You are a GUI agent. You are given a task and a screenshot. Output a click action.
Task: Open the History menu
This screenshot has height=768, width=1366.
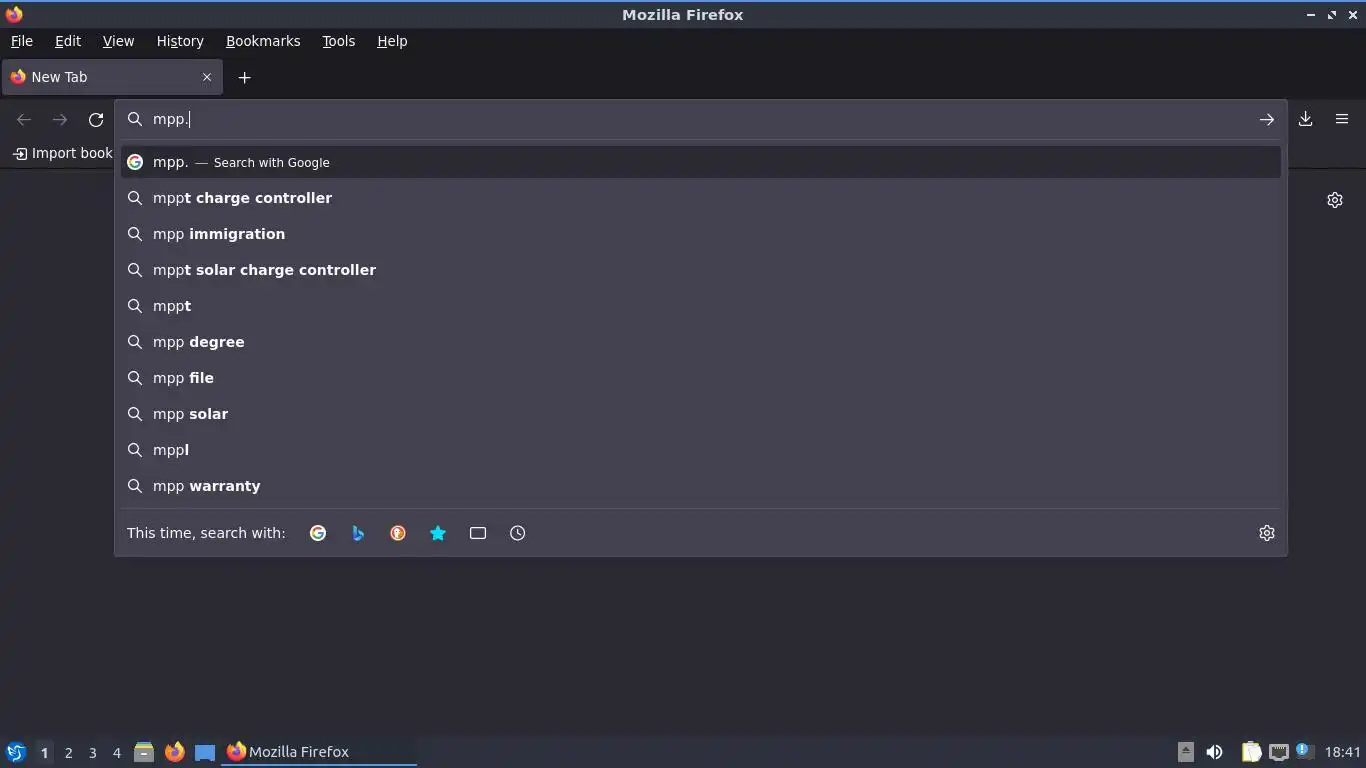click(x=180, y=41)
